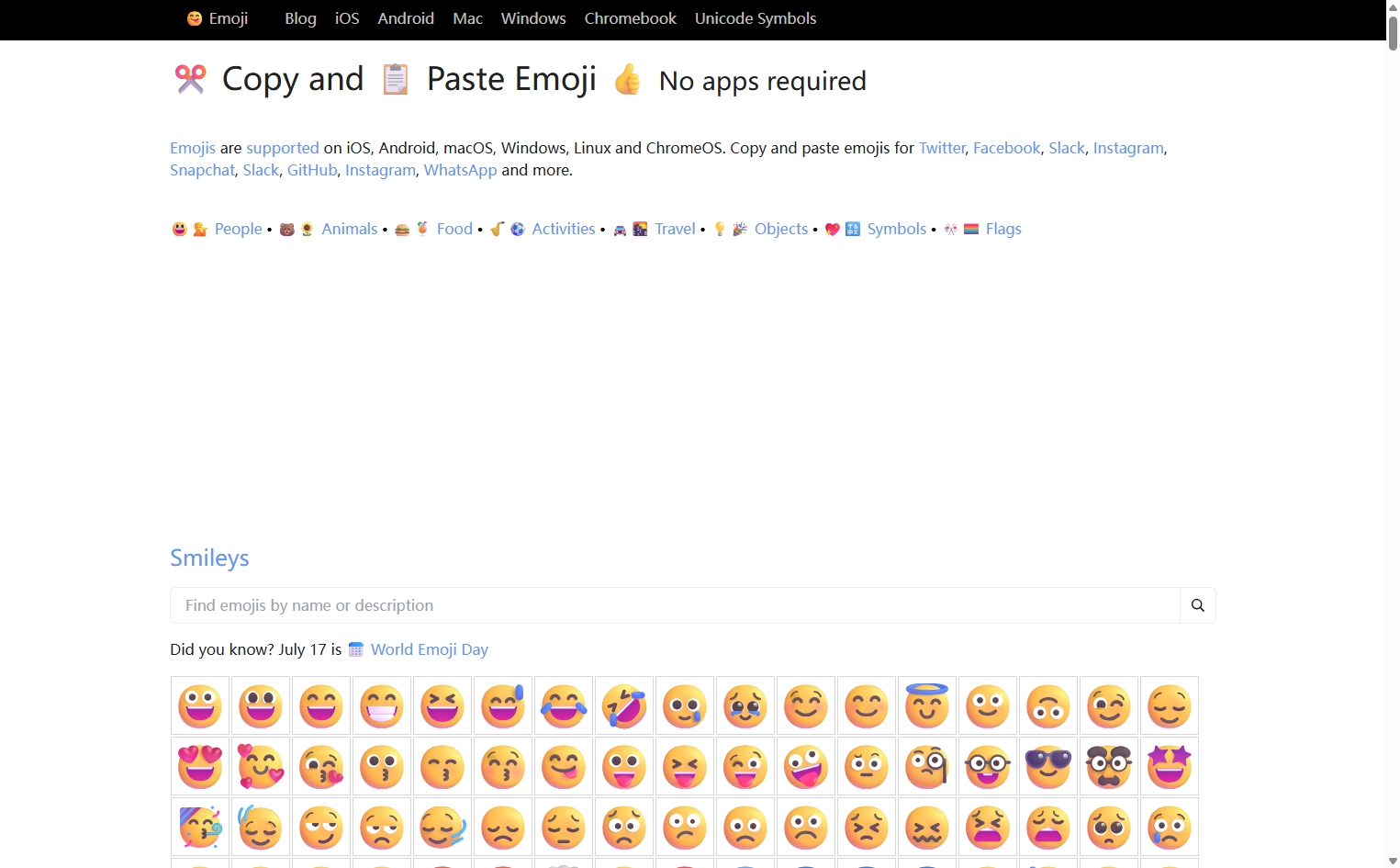The image size is (1400, 868).
Task: Focus the 'Find emojis by name' search field
Action: pos(675,605)
